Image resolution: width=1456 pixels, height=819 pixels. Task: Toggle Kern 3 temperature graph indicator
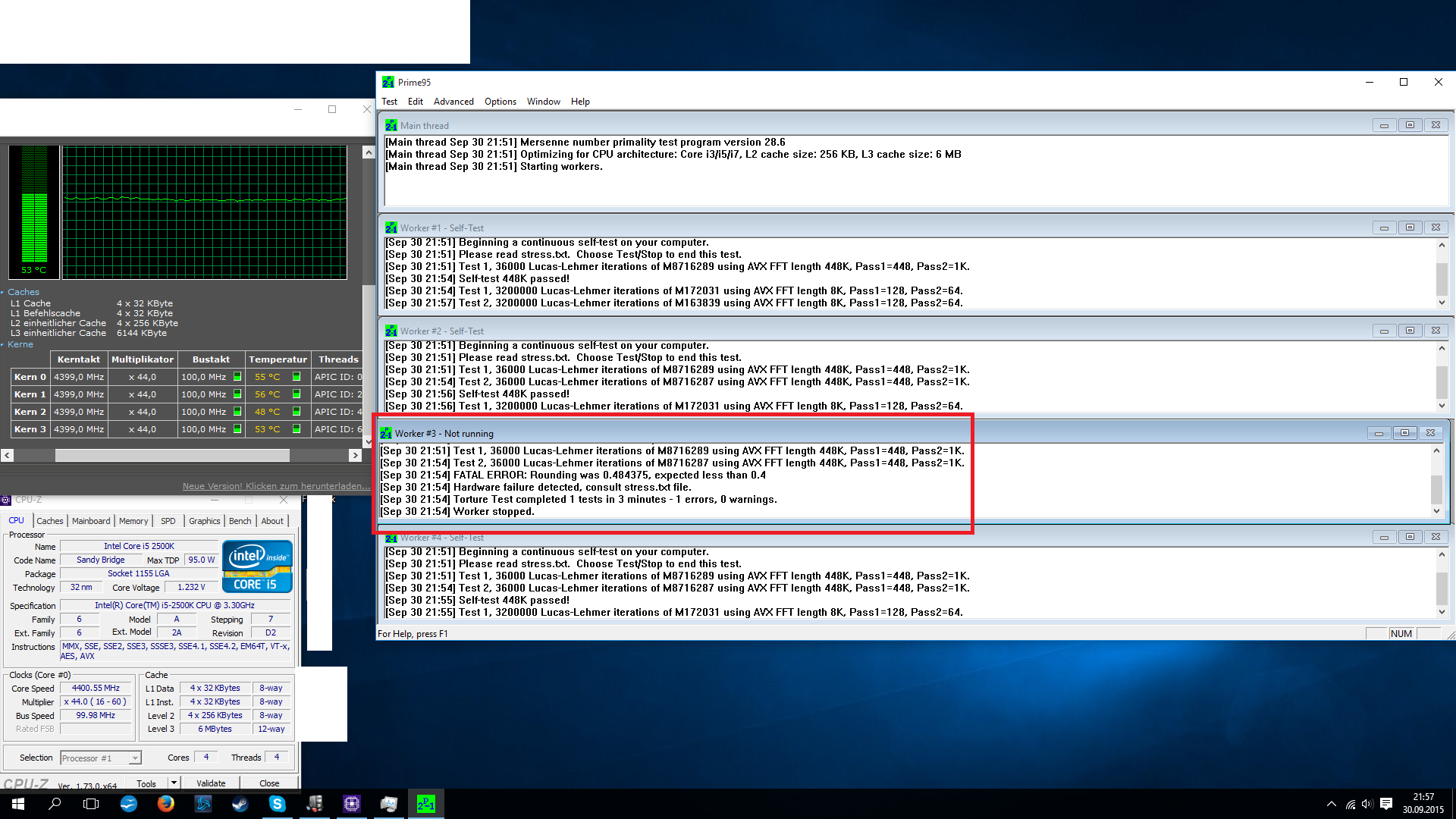coord(297,429)
